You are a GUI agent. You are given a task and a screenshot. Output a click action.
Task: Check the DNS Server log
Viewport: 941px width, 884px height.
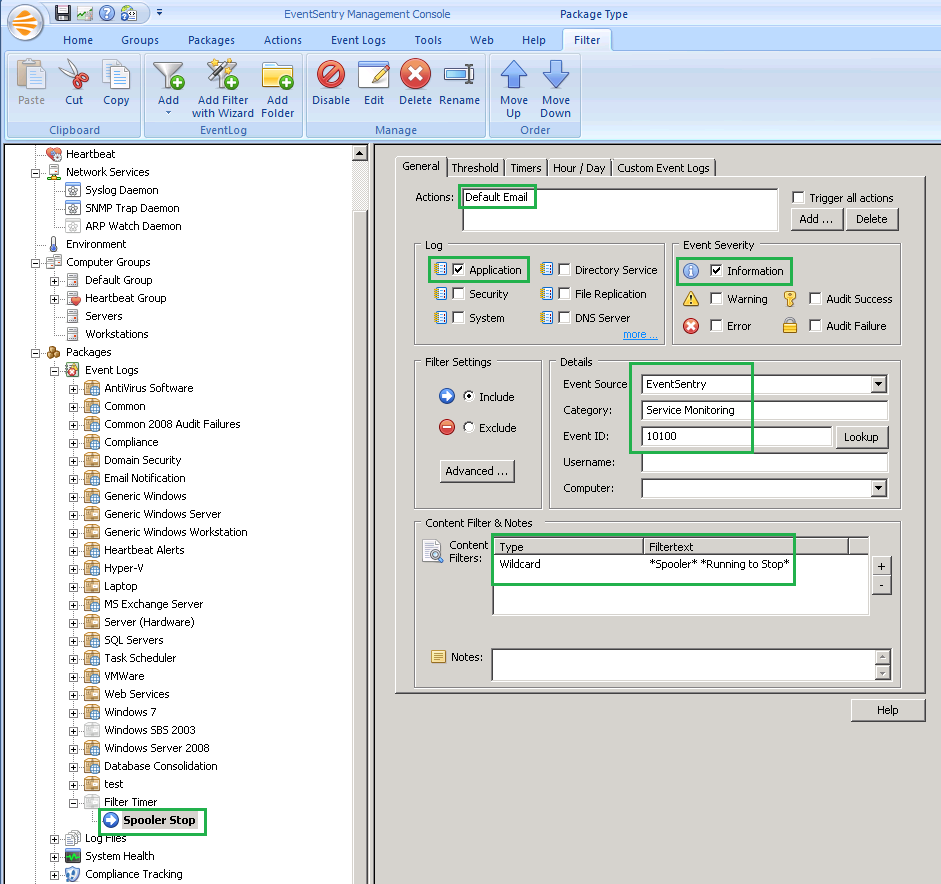(x=564, y=317)
